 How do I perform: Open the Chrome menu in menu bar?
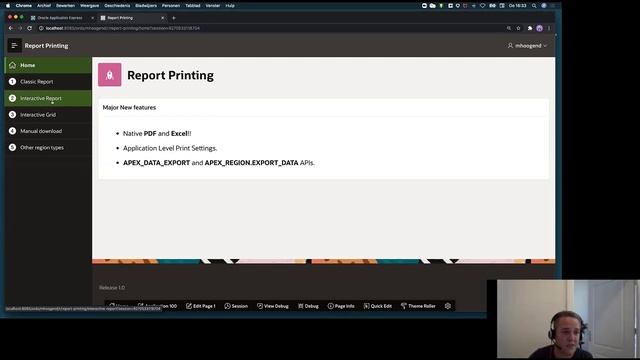click(x=24, y=6)
